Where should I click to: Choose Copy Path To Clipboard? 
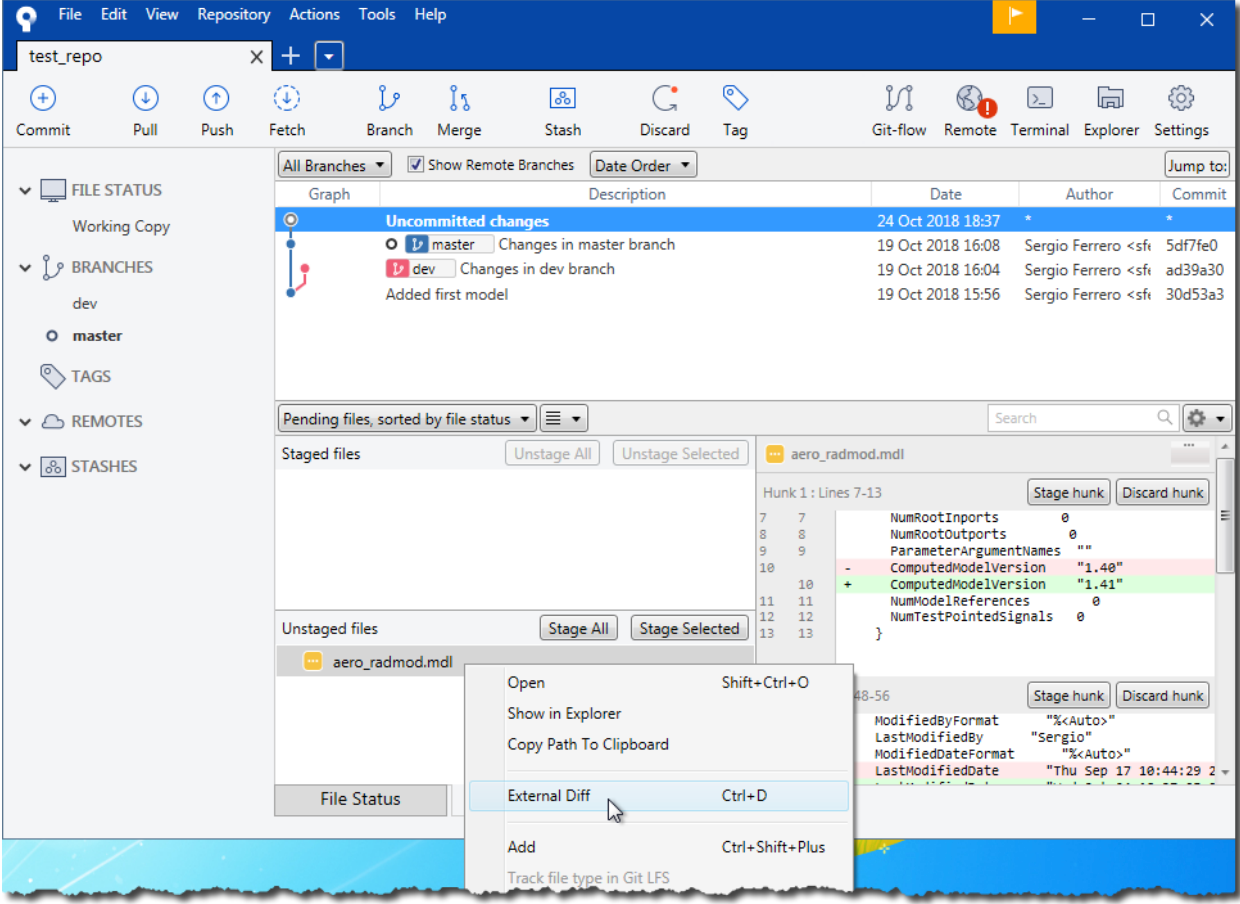658,744
